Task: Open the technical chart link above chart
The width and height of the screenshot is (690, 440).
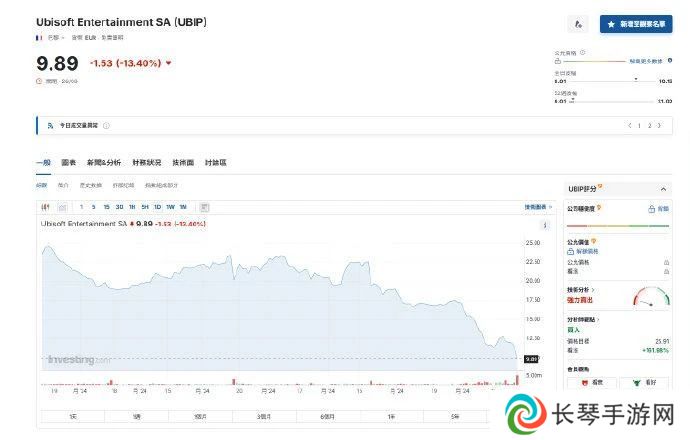Action: point(538,207)
